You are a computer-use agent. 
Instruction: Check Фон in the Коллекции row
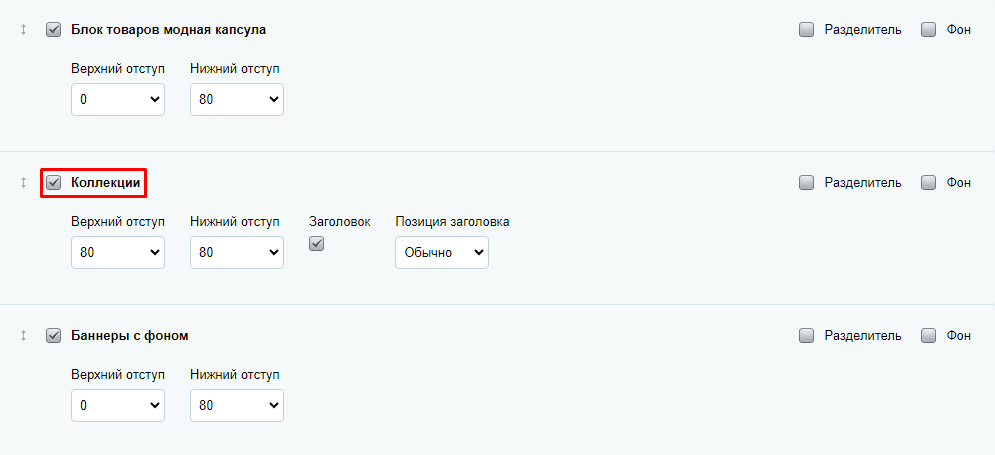click(928, 183)
